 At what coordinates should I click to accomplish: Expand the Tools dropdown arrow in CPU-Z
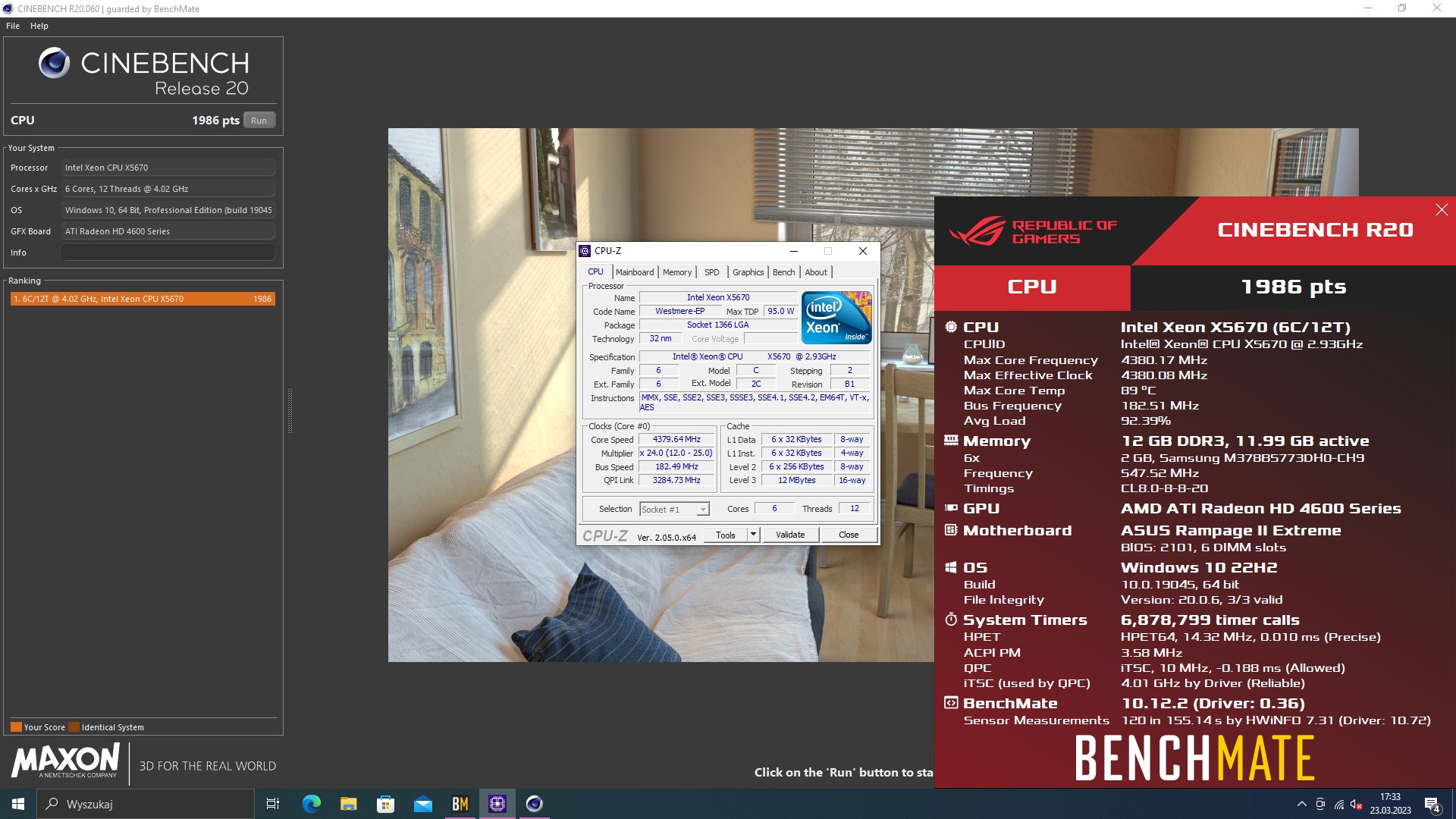753,535
